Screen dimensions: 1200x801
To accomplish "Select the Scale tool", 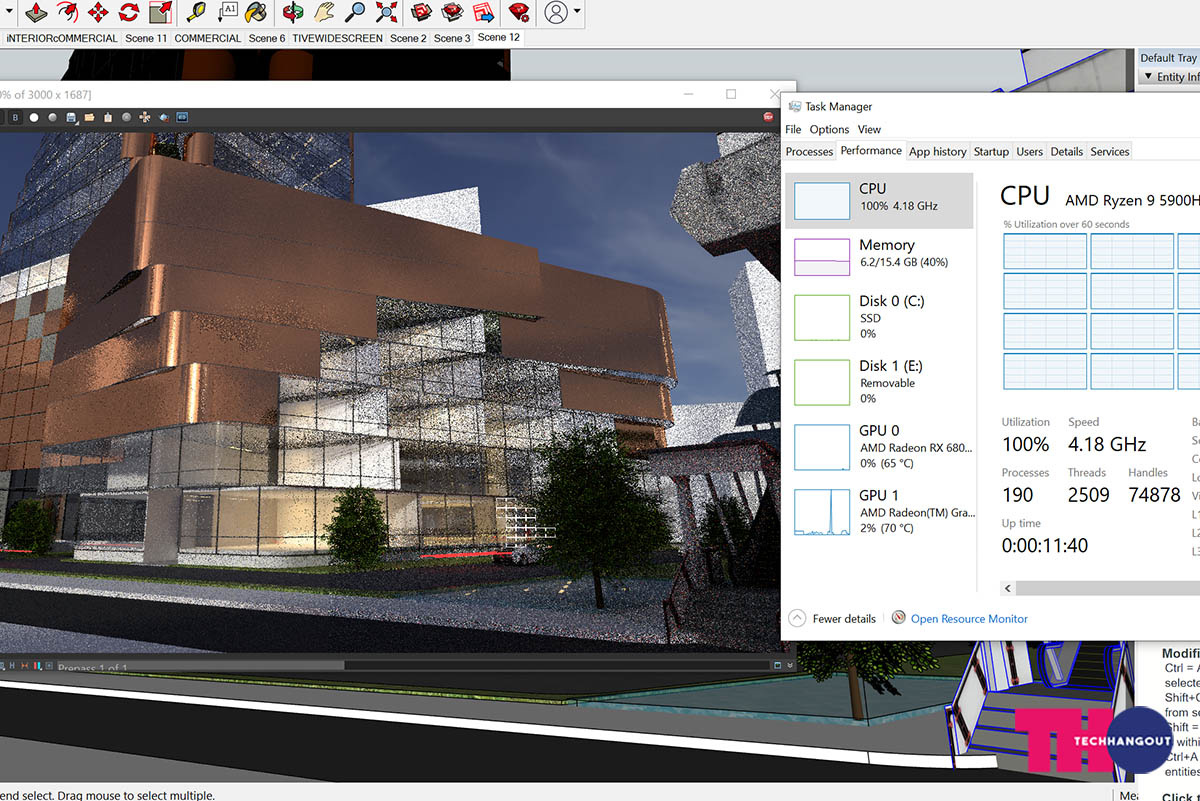I will (x=160, y=13).
